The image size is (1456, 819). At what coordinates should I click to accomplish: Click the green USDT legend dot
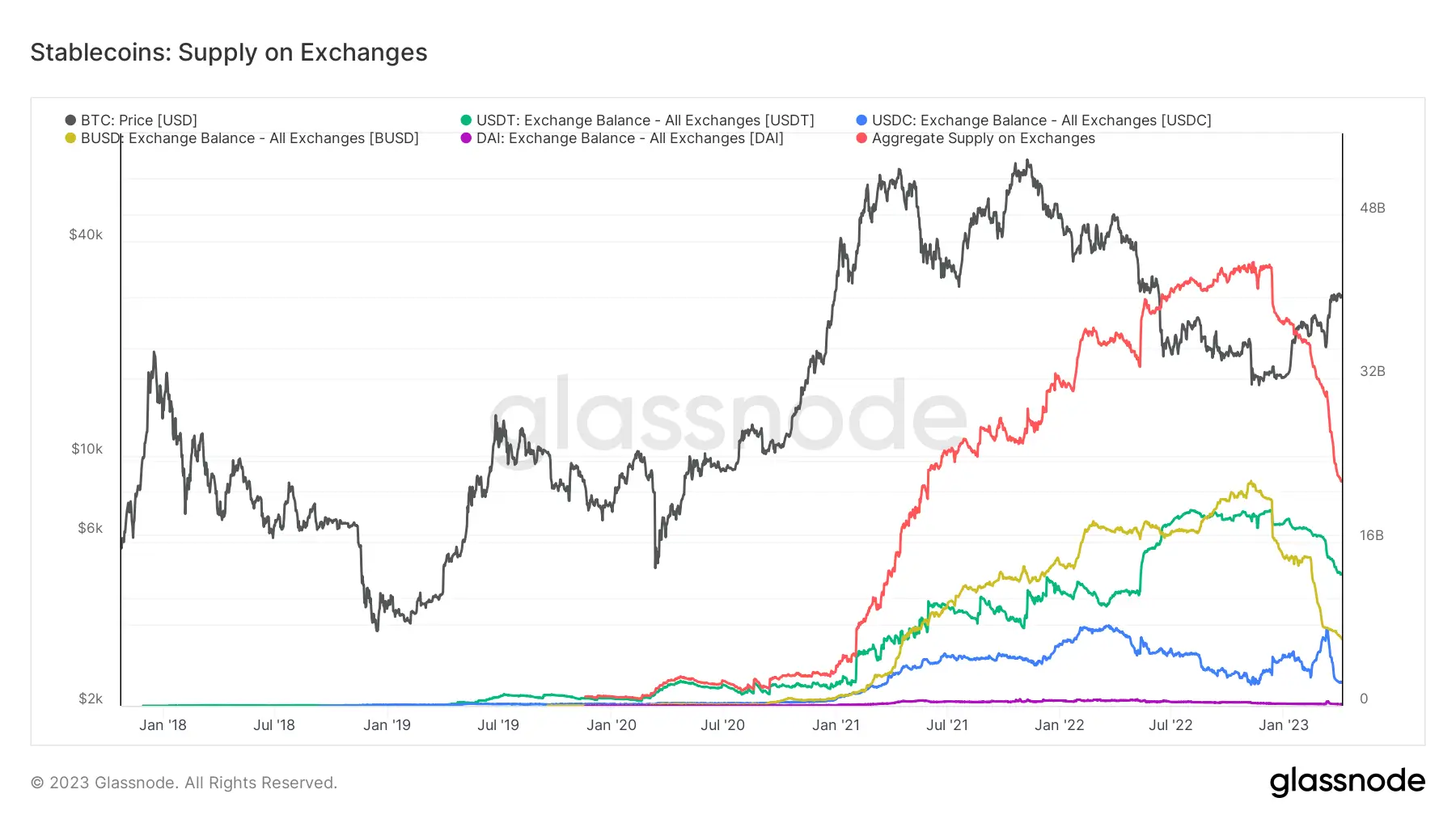[x=466, y=120]
